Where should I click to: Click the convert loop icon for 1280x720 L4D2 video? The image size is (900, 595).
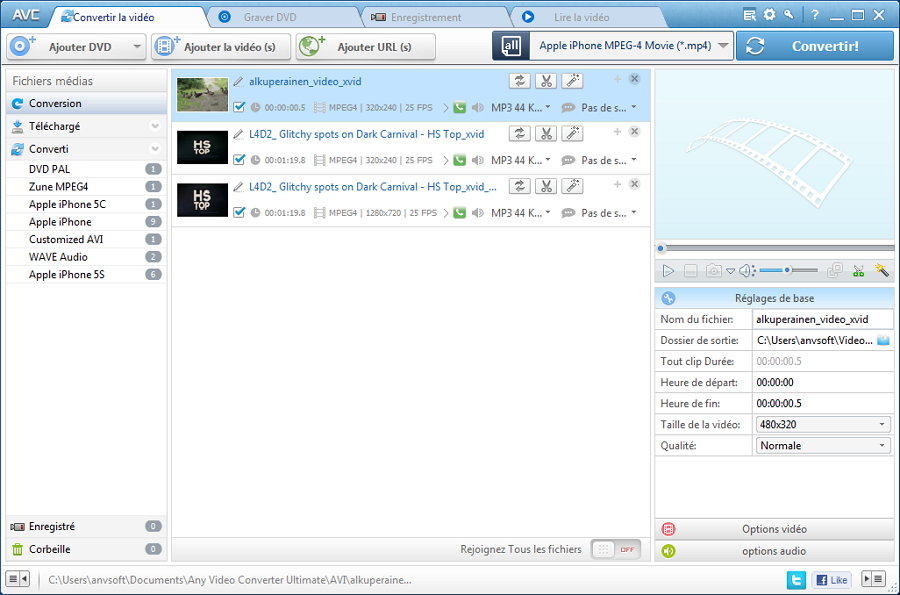pyautogui.click(x=519, y=186)
